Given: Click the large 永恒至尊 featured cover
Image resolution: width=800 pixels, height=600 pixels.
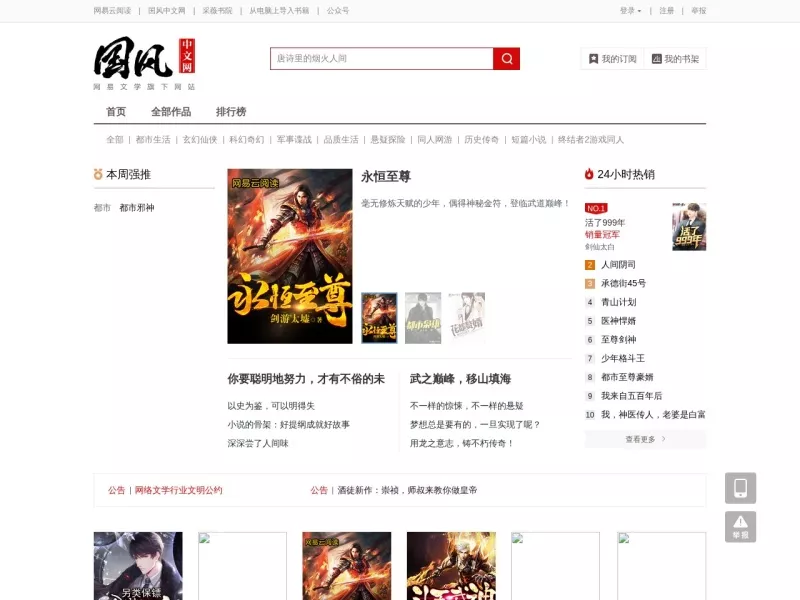Looking at the screenshot, I should 290,256.
